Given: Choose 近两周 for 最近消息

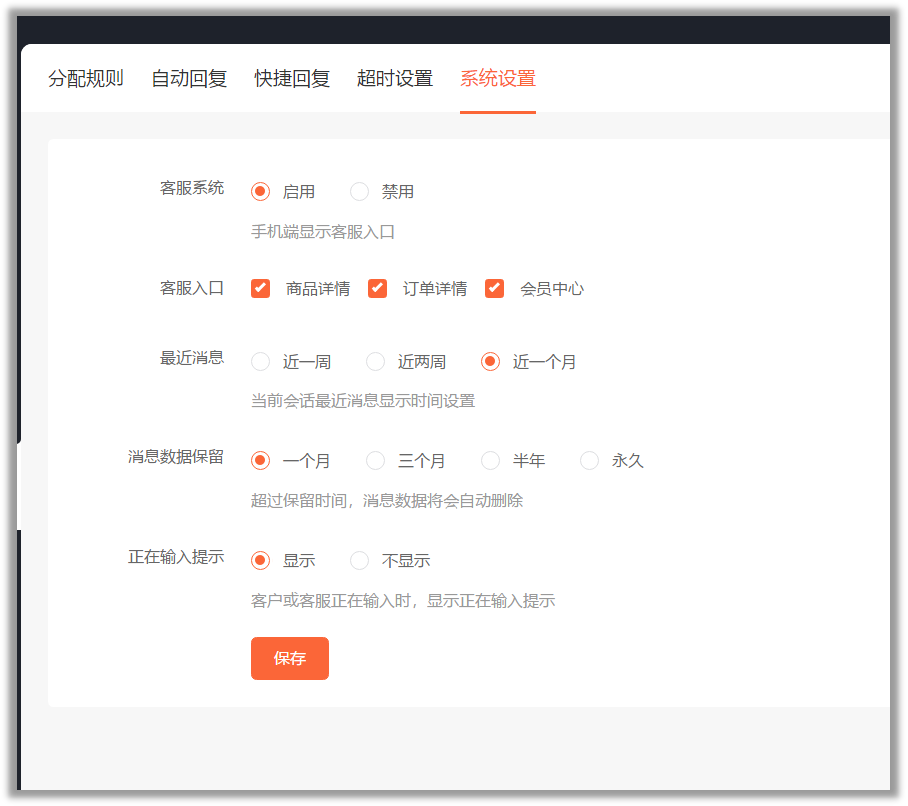Looking at the screenshot, I should click(376, 362).
